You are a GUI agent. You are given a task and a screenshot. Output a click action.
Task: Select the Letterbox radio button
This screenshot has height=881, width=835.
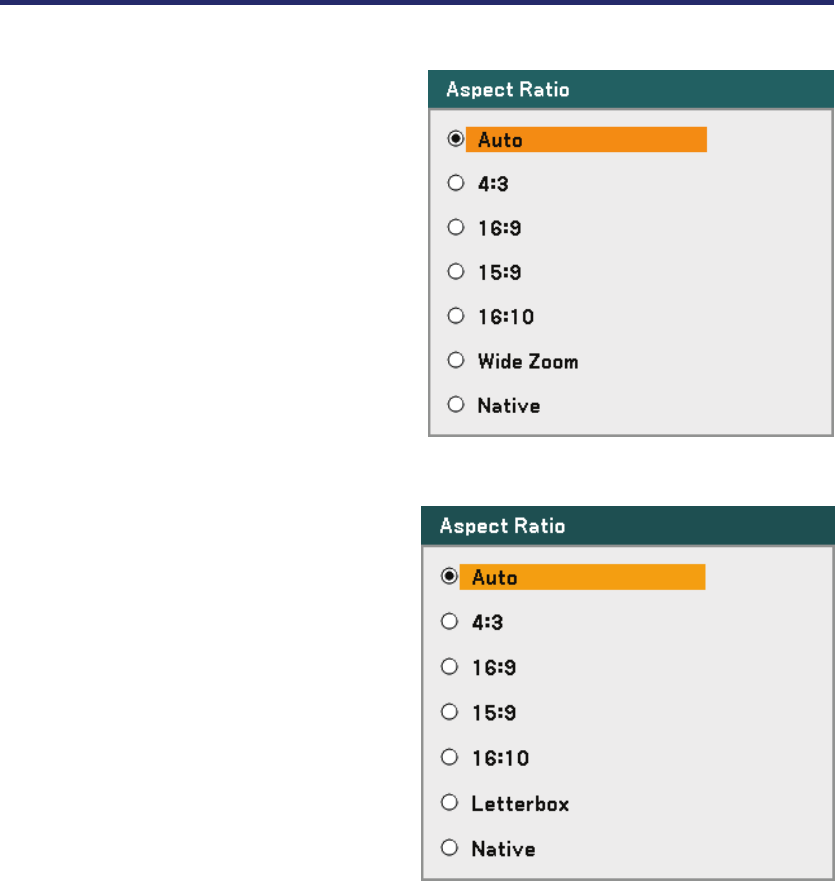point(450,803)
